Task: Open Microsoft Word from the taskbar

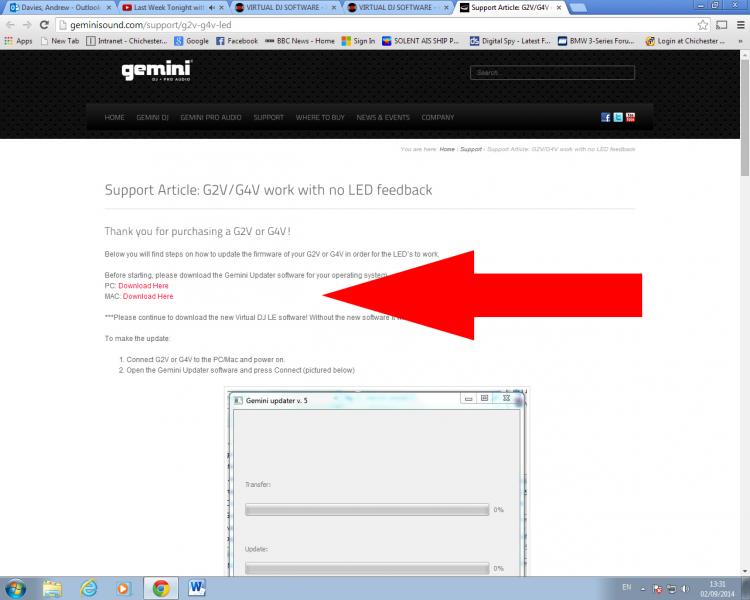Action: (x=195, y=587)
